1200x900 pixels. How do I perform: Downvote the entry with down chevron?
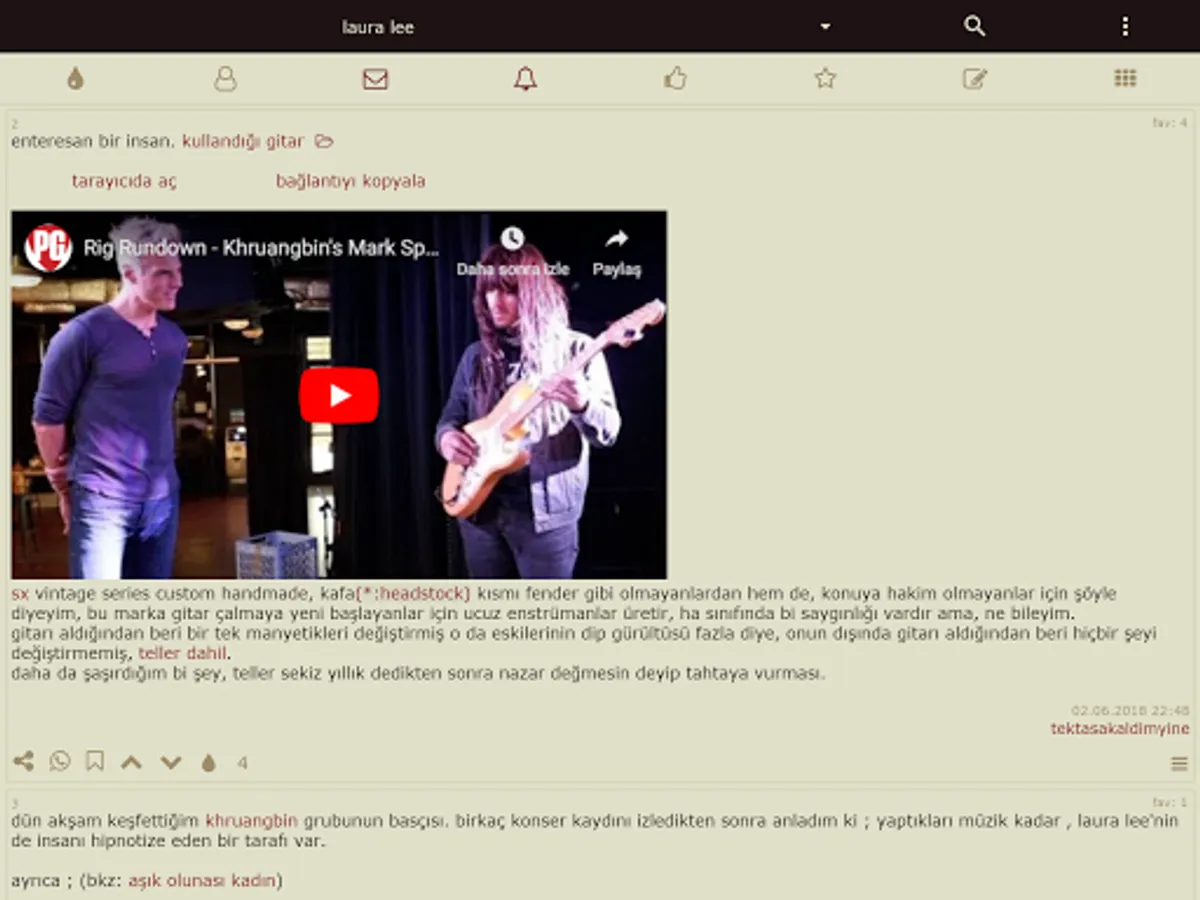pyautogui.click(x=171, y=763)
